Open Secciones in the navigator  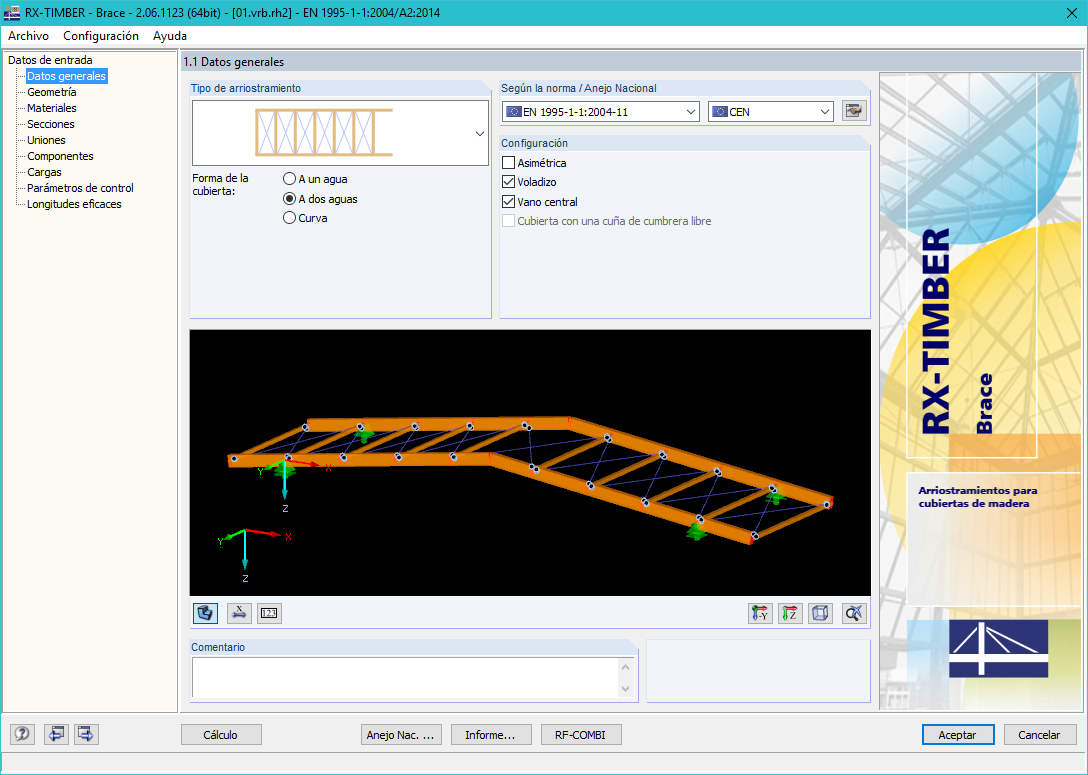pos(51,124)
